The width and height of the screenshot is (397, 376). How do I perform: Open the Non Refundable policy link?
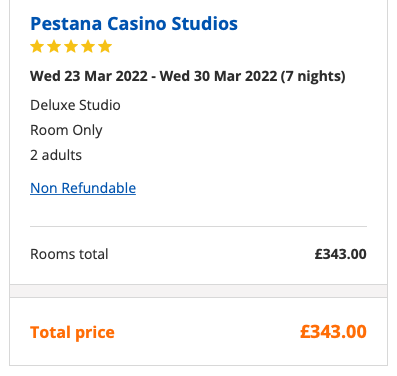tap(83, 188)
